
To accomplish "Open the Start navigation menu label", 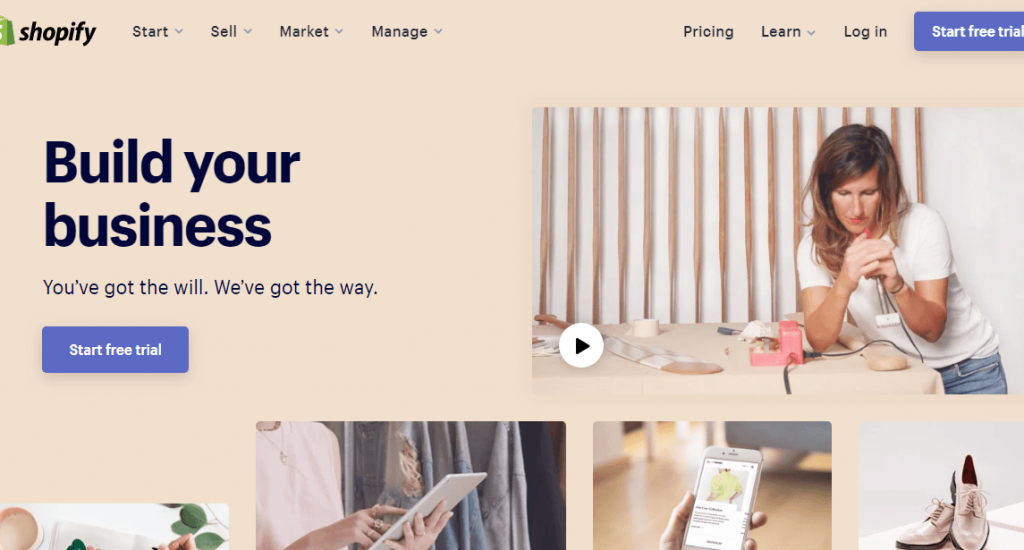I will tap(150, 31).
